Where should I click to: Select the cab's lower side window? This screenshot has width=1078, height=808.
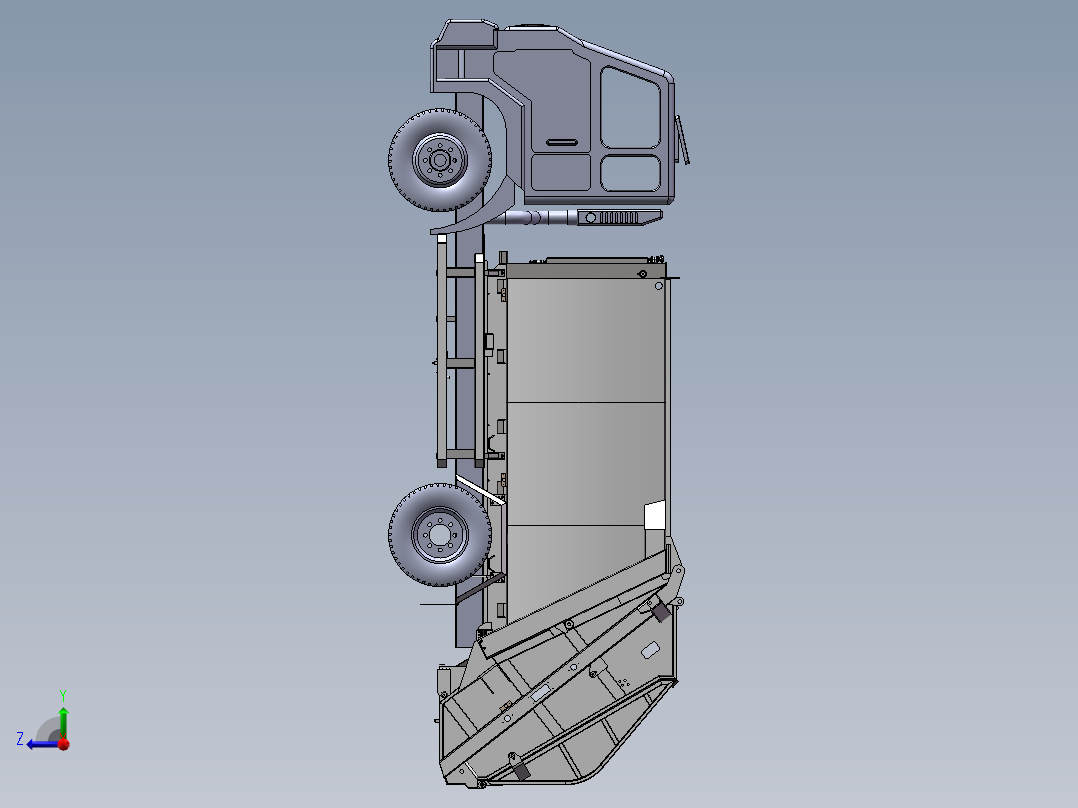tap(630, 173)
